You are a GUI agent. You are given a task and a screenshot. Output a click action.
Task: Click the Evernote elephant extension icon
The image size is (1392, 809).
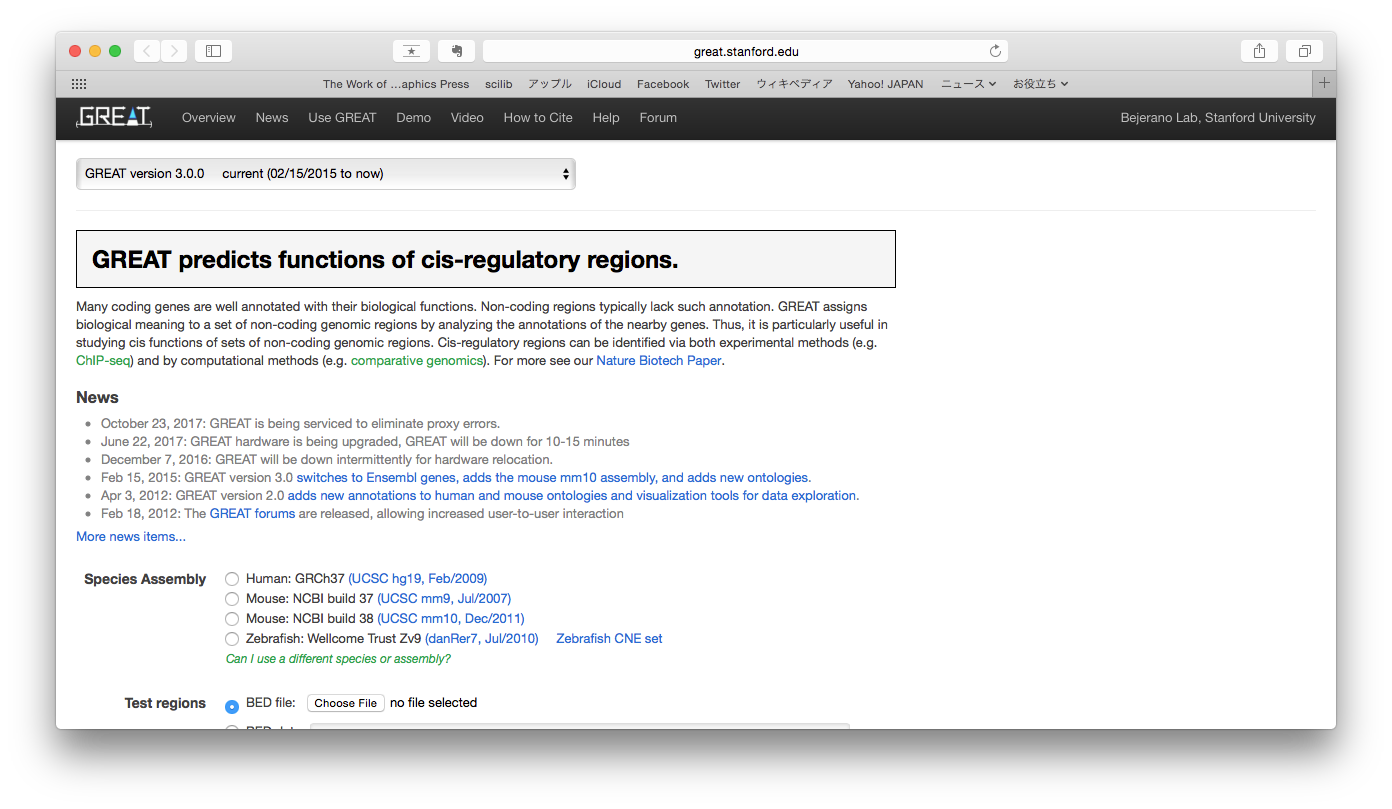456,51
